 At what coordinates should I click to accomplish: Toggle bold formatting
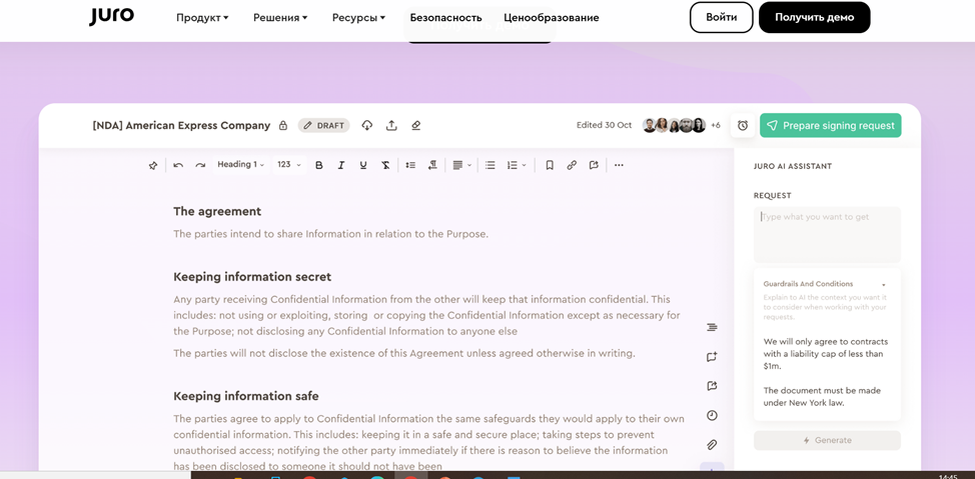(x=319, y=165)
